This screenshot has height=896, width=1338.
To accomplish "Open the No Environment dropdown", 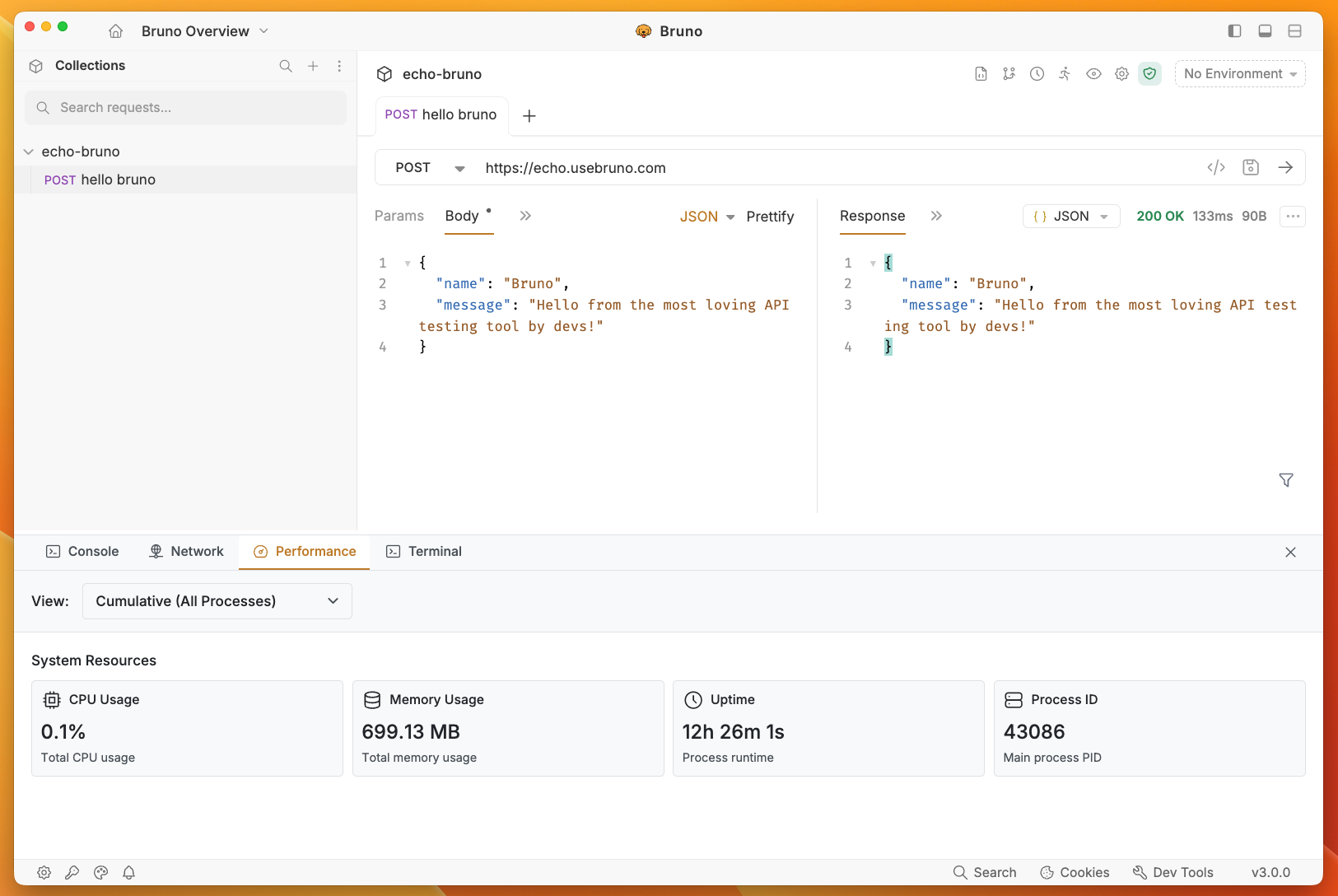I will [x=1239, y=73].
